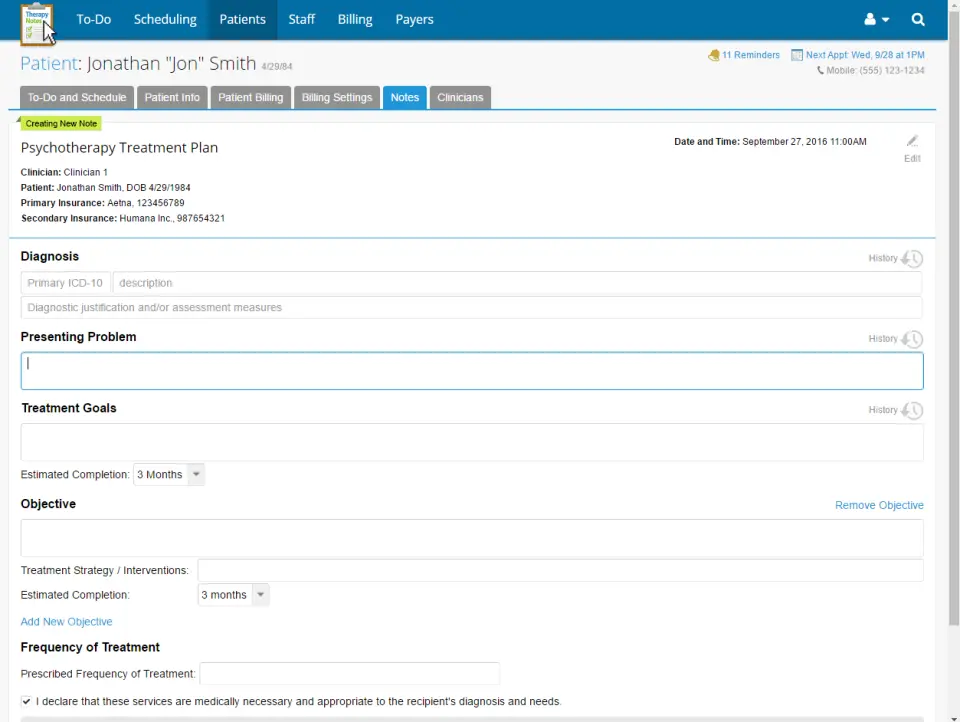This screenshot has height=722, width=960.
Task: Open Estimated Completion dropdown under Treatment Goals
Action: tap(168, 474)
